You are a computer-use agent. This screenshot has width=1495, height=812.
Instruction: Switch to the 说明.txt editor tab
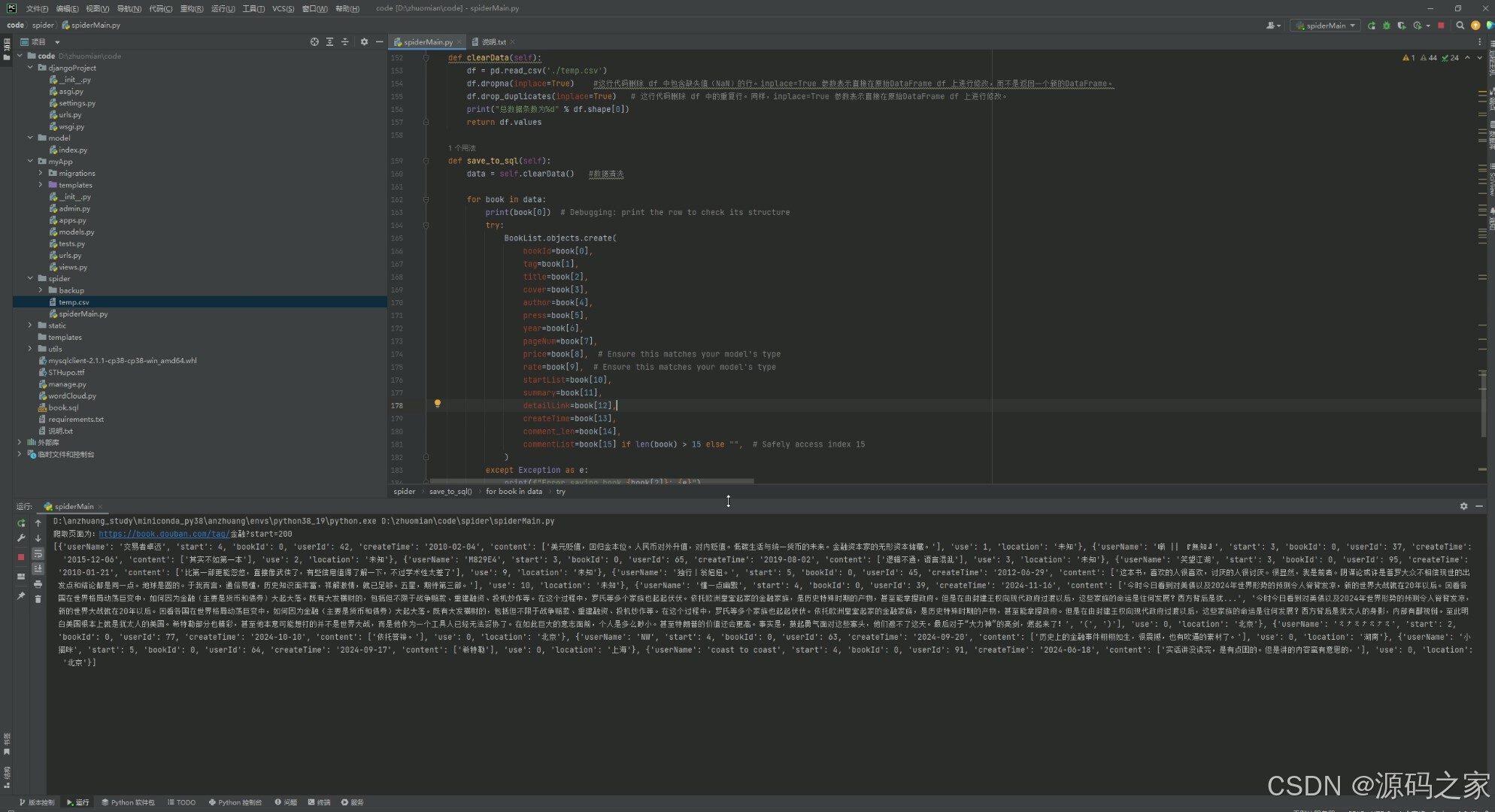(x=493, y=42)
